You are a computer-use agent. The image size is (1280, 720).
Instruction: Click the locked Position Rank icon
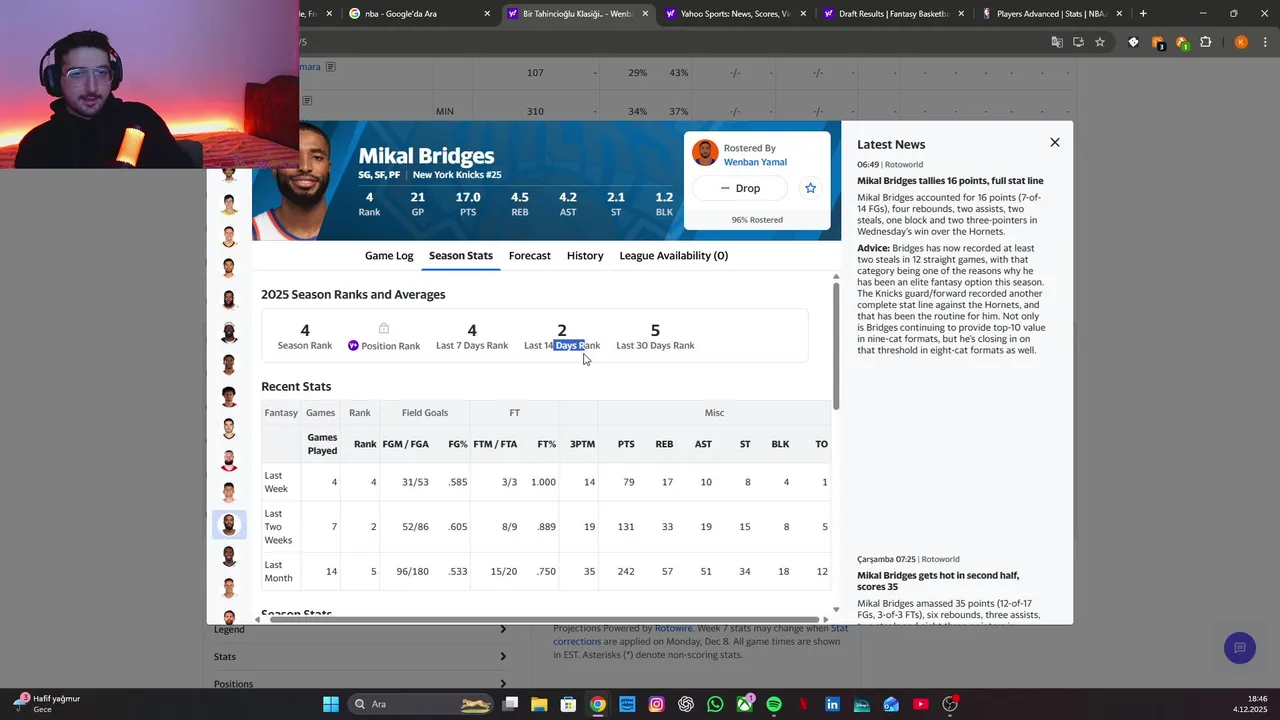pos(384,329)
